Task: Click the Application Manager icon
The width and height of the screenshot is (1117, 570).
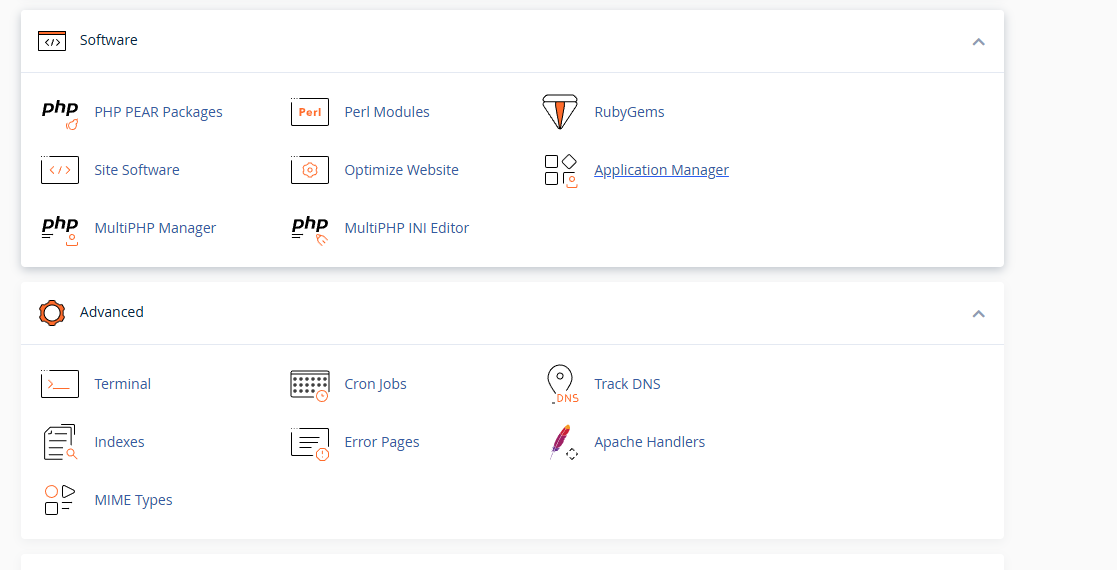Action: click(x=560, y=170)
